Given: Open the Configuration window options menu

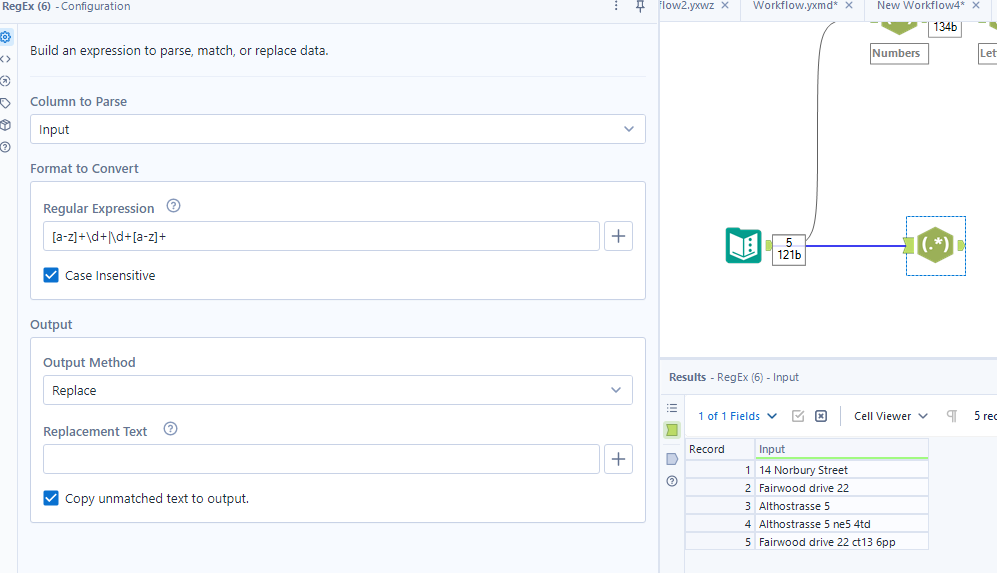Looking at the screenshot, I should (616, 6).
